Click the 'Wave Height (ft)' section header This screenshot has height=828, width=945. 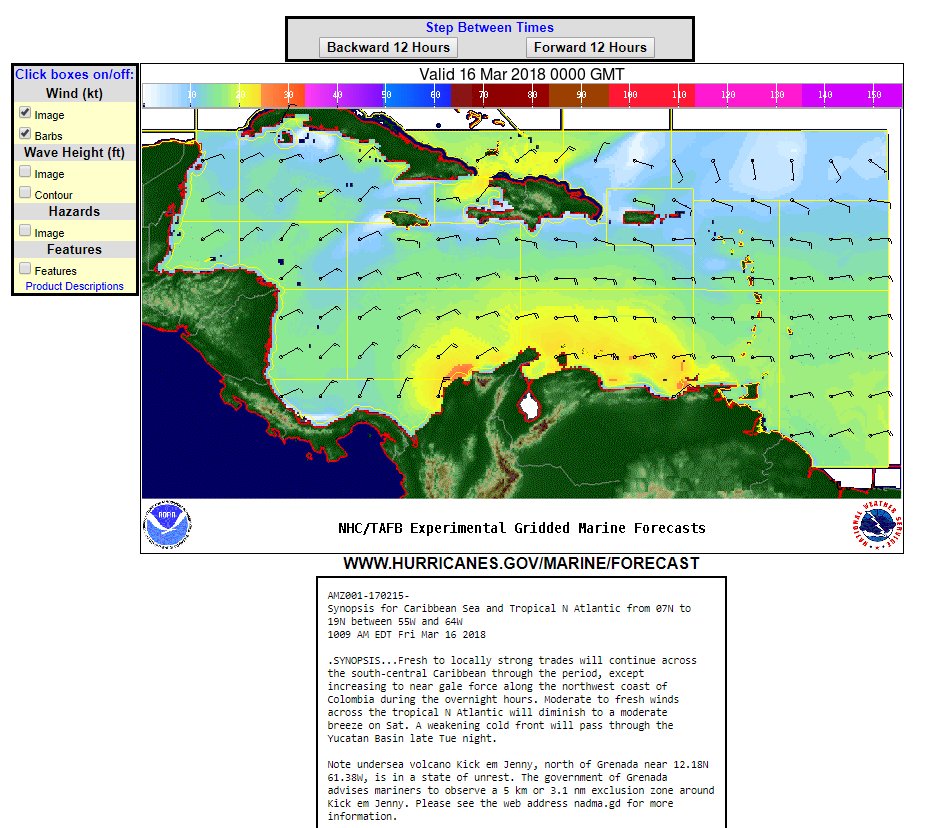pyautogui.click(x=75, y=152)
